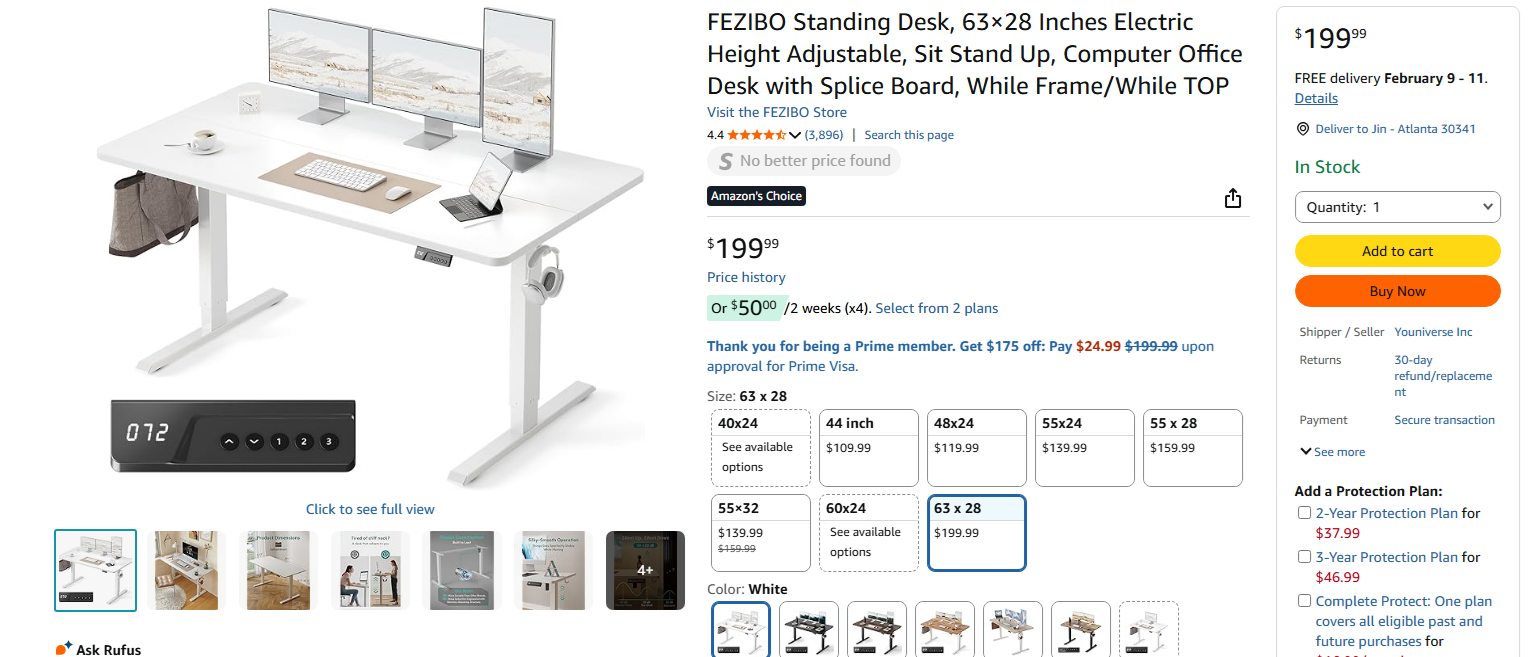Image resolution: width=1529 pixels, height=657 pixels.
Task: Click the Ask Rufus sparkle icon
Action: coord(63,649)
